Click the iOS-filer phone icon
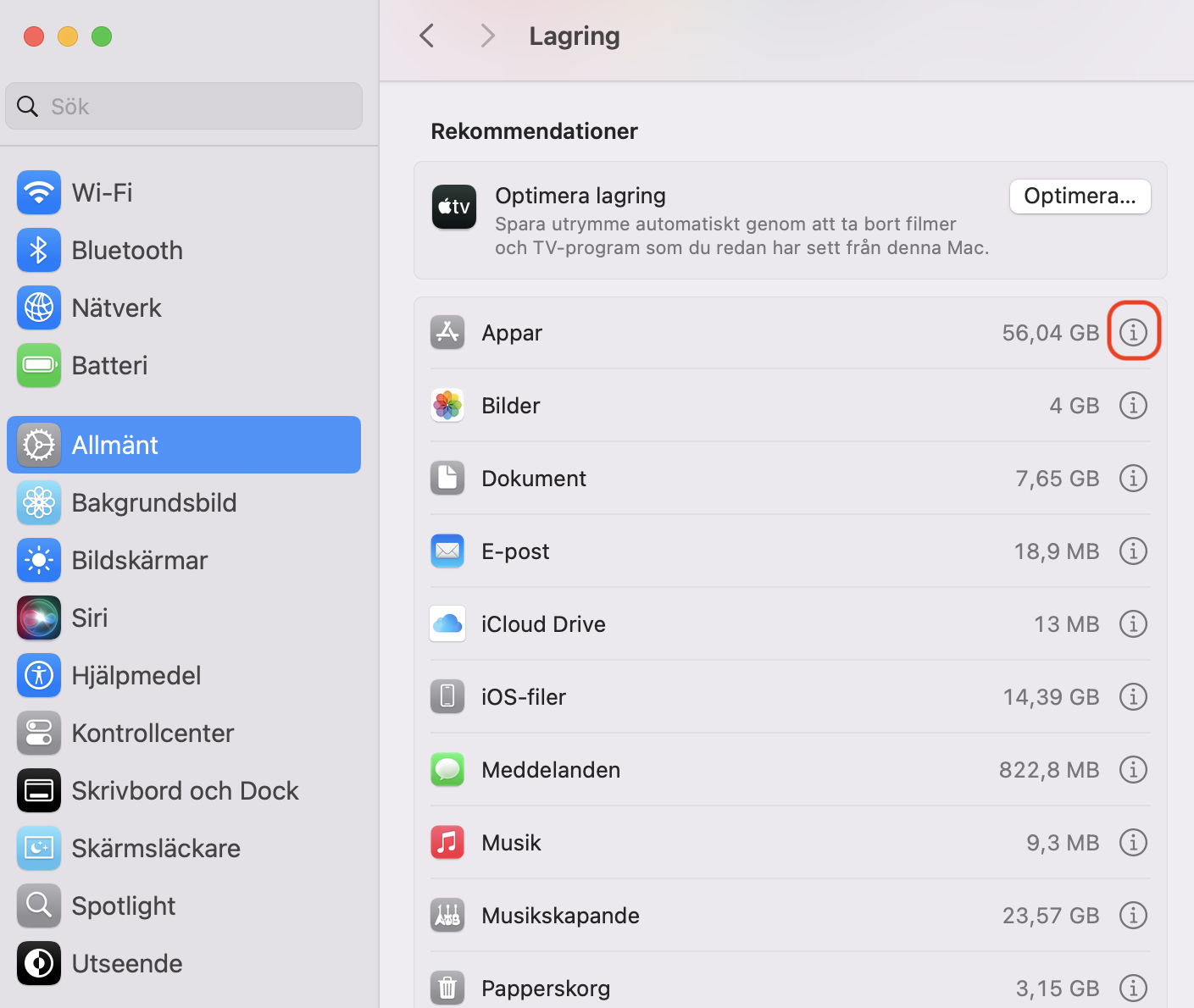1194x1008 pixels. 447,697
